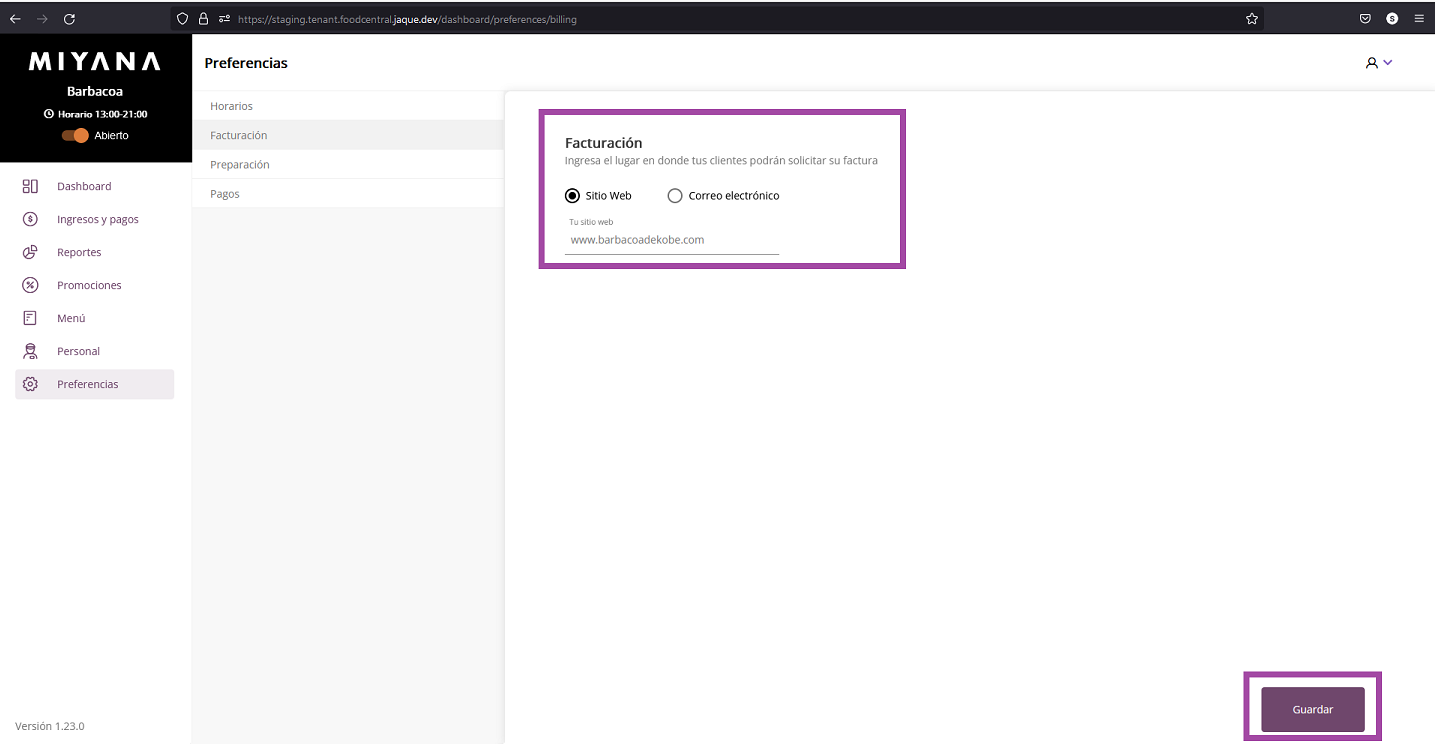Reload the page with the refresh icon
This screenshot has height=744, width=1435.
69,19
